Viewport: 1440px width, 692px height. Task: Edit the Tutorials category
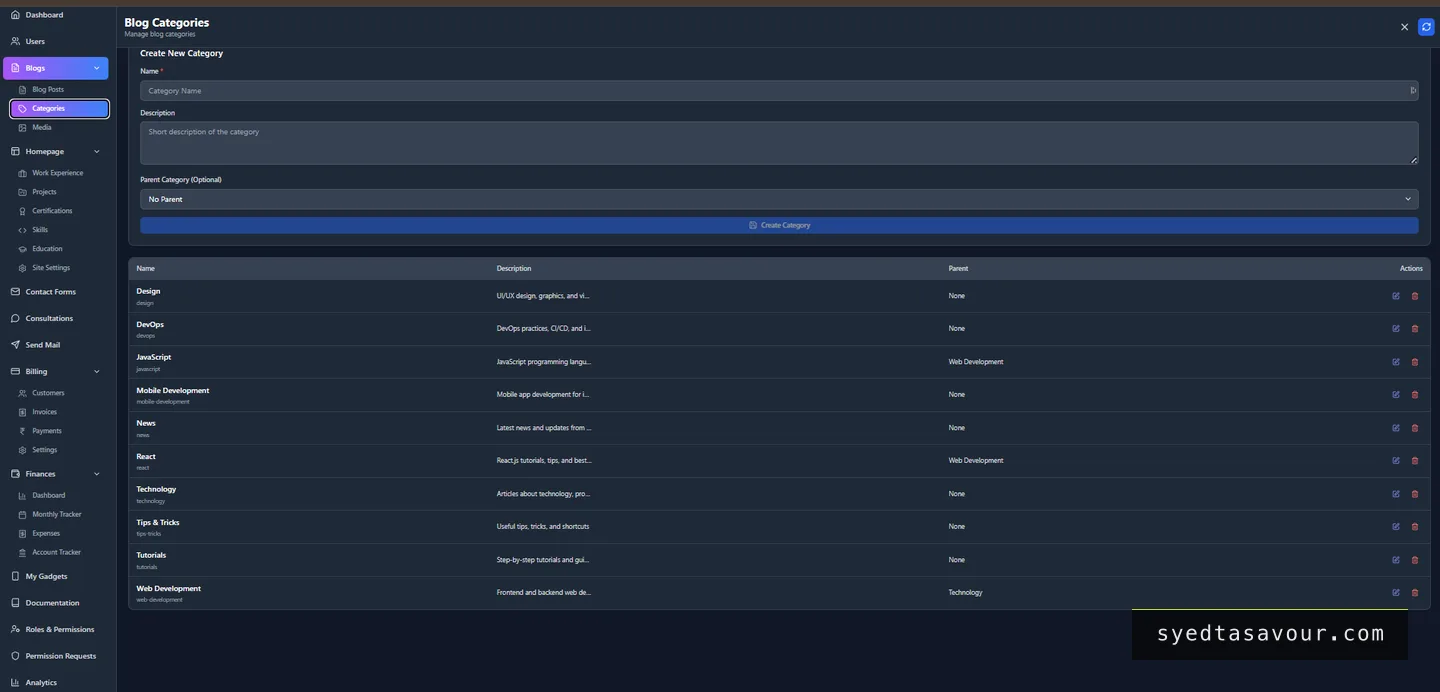1396,560
